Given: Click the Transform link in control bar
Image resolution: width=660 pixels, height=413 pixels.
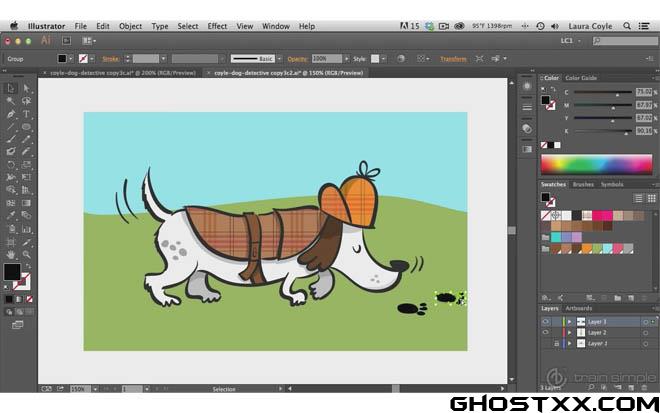Looking at the screenshot, I should click(x=453, y=59).
